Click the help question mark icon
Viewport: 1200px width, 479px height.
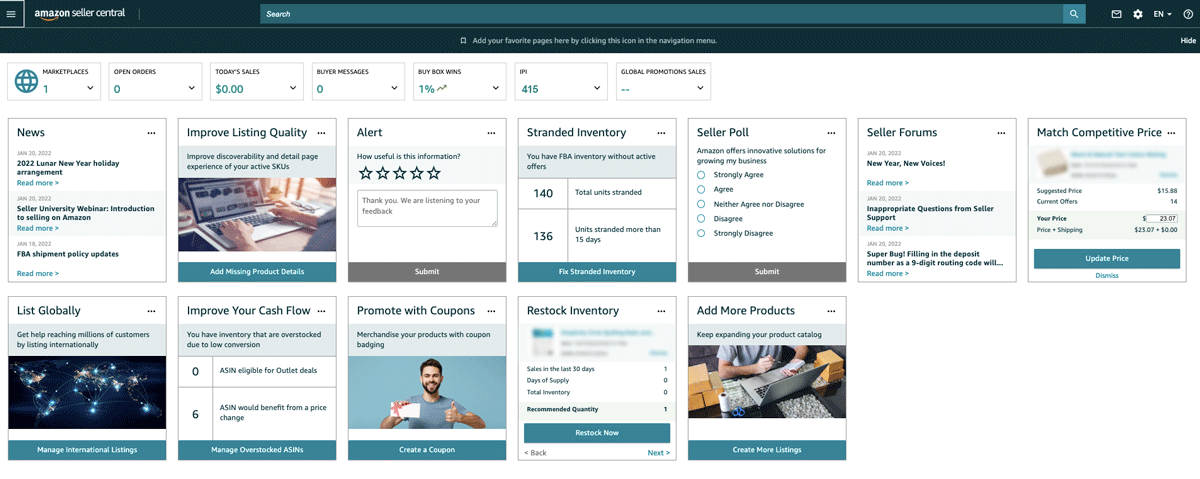tap(1188, 14)
